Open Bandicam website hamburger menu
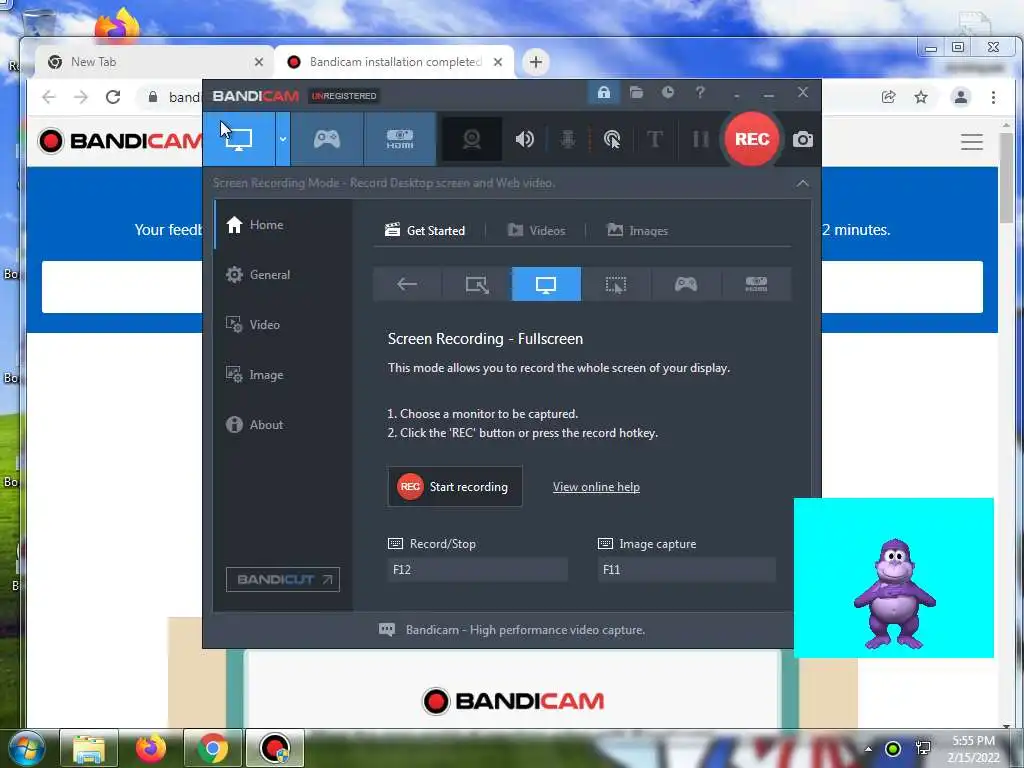This screenshot has height=768, width=1024. pyautogui.click(x=972, y=142)
